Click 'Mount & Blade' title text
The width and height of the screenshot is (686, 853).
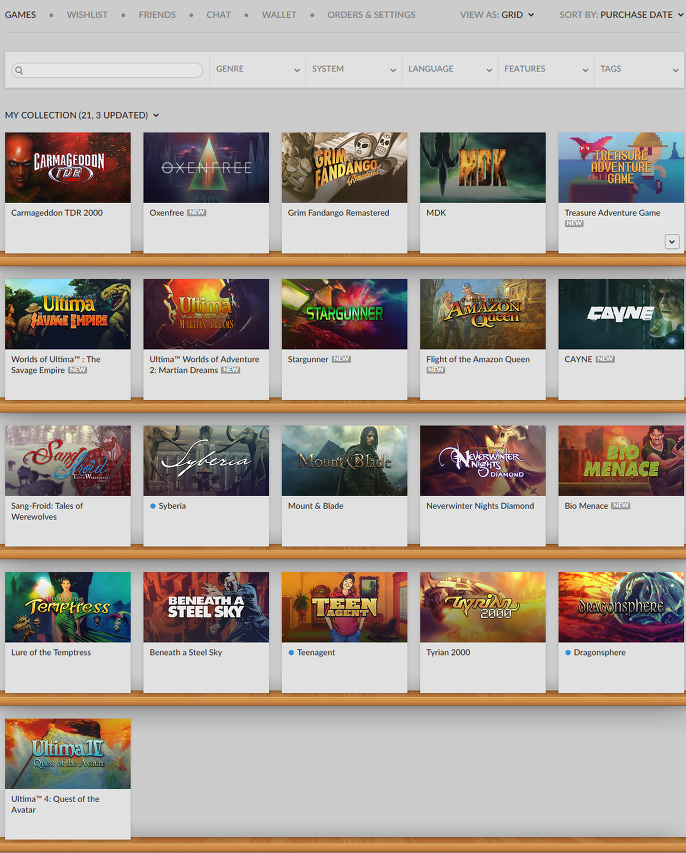(316, 506)
